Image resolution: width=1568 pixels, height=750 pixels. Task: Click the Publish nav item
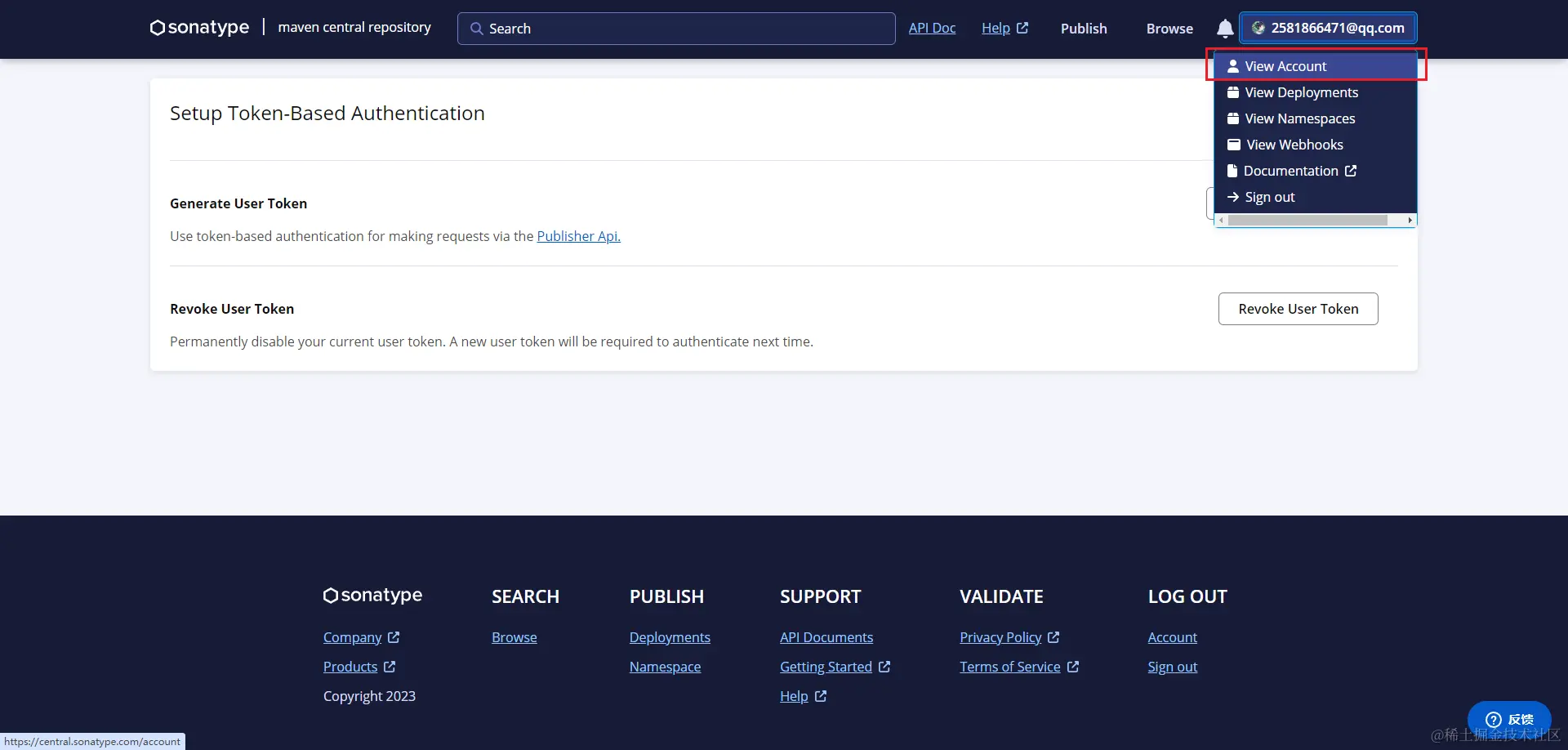(1084, 29)
